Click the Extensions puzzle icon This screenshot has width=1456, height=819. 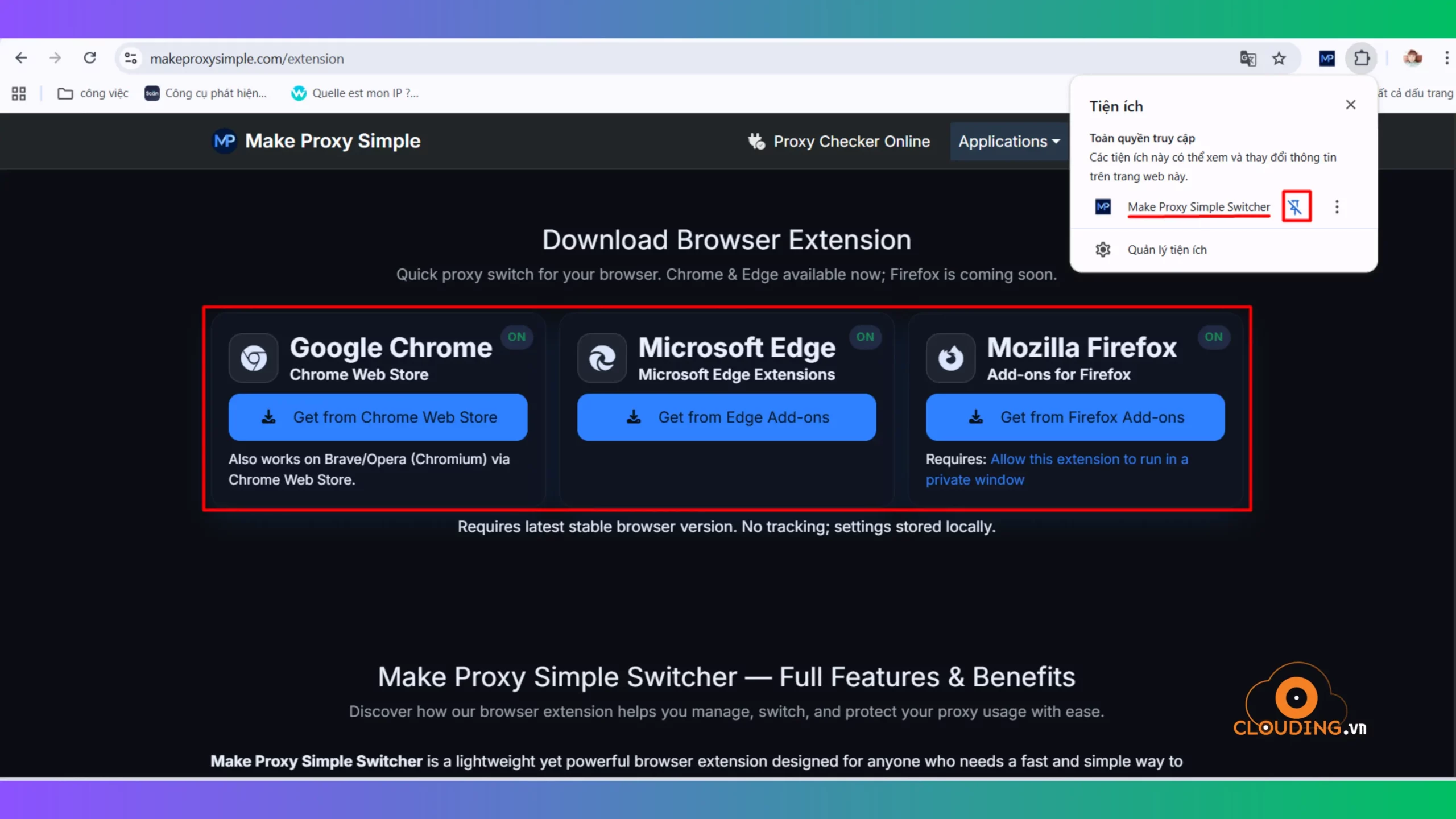coord(1362,58)
